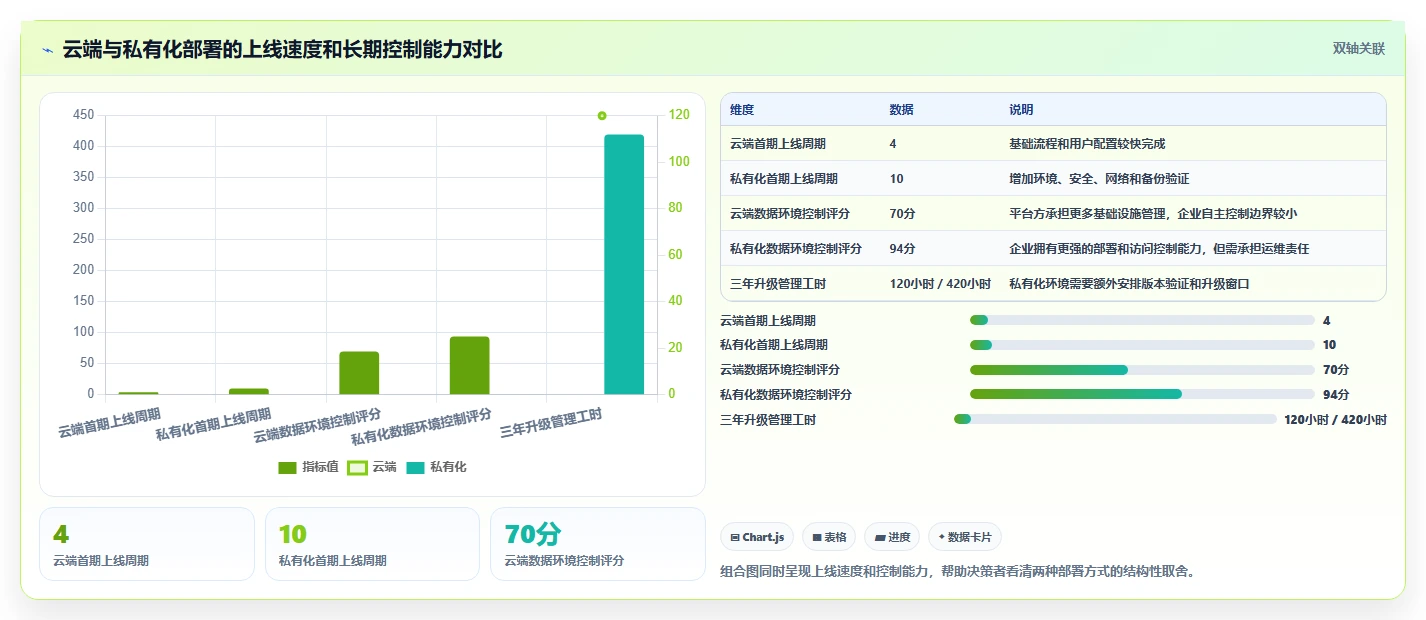Click the 维度 table column header

coord(742,110)
